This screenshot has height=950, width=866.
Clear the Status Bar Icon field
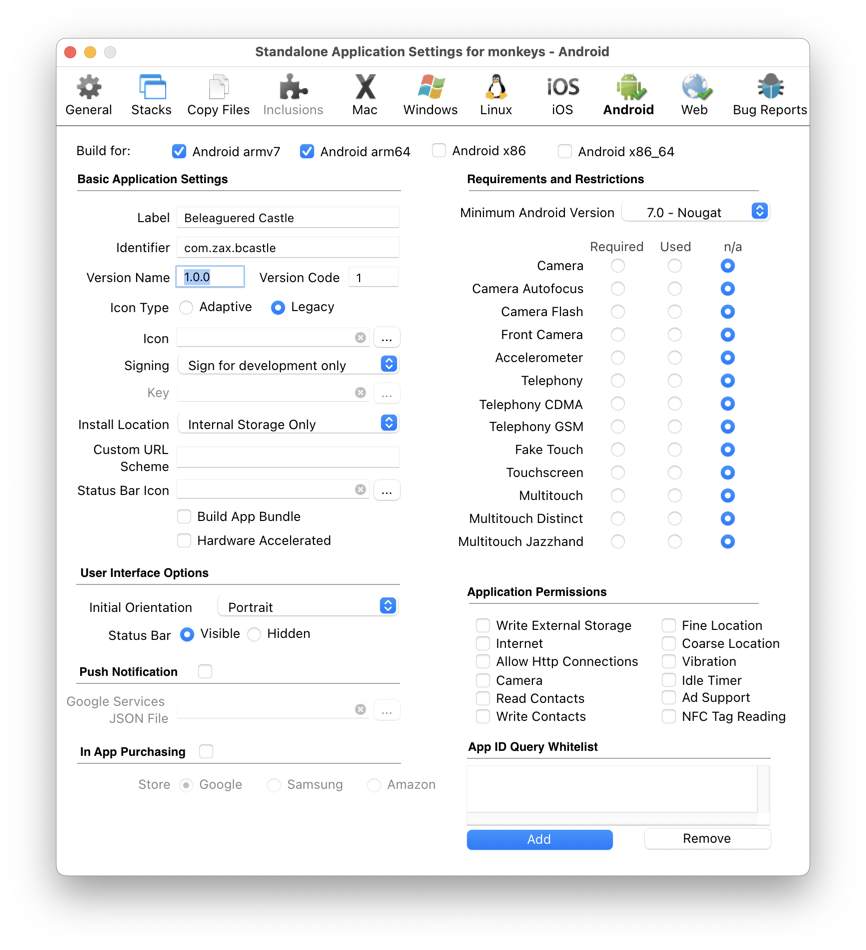coord(361,490)
